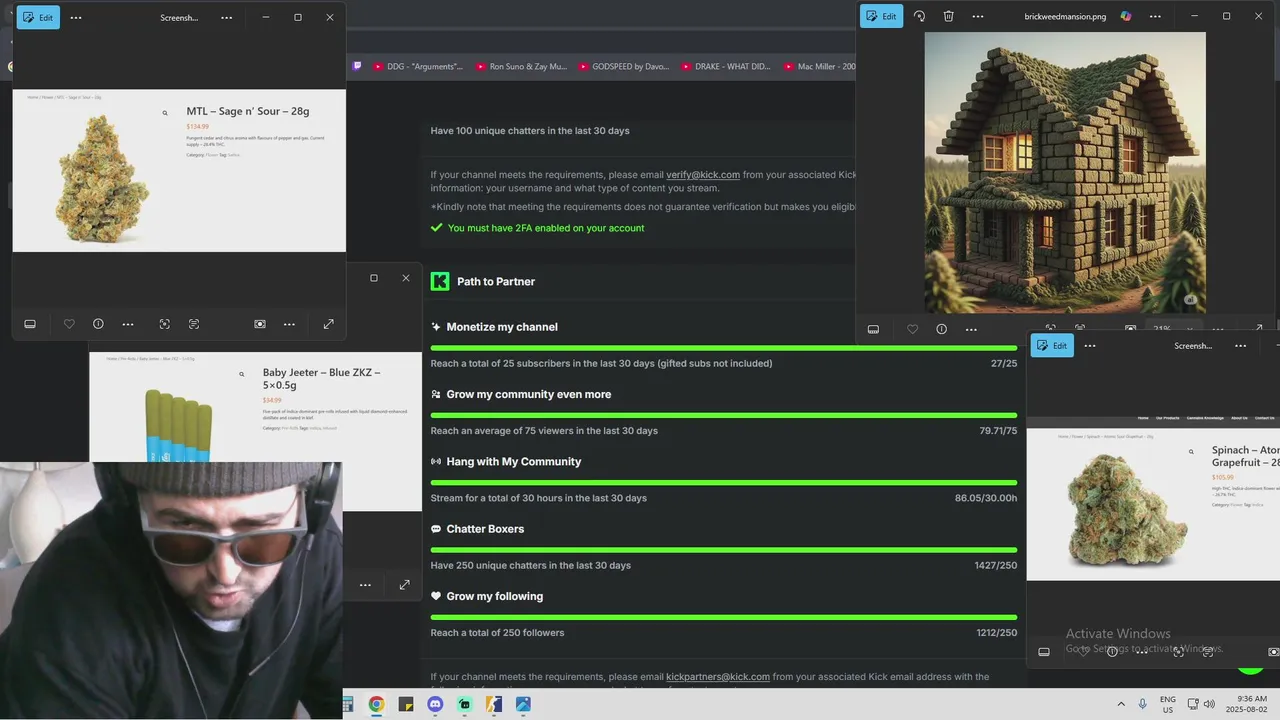Open the Photos app from the taskbar

(523, 704)
